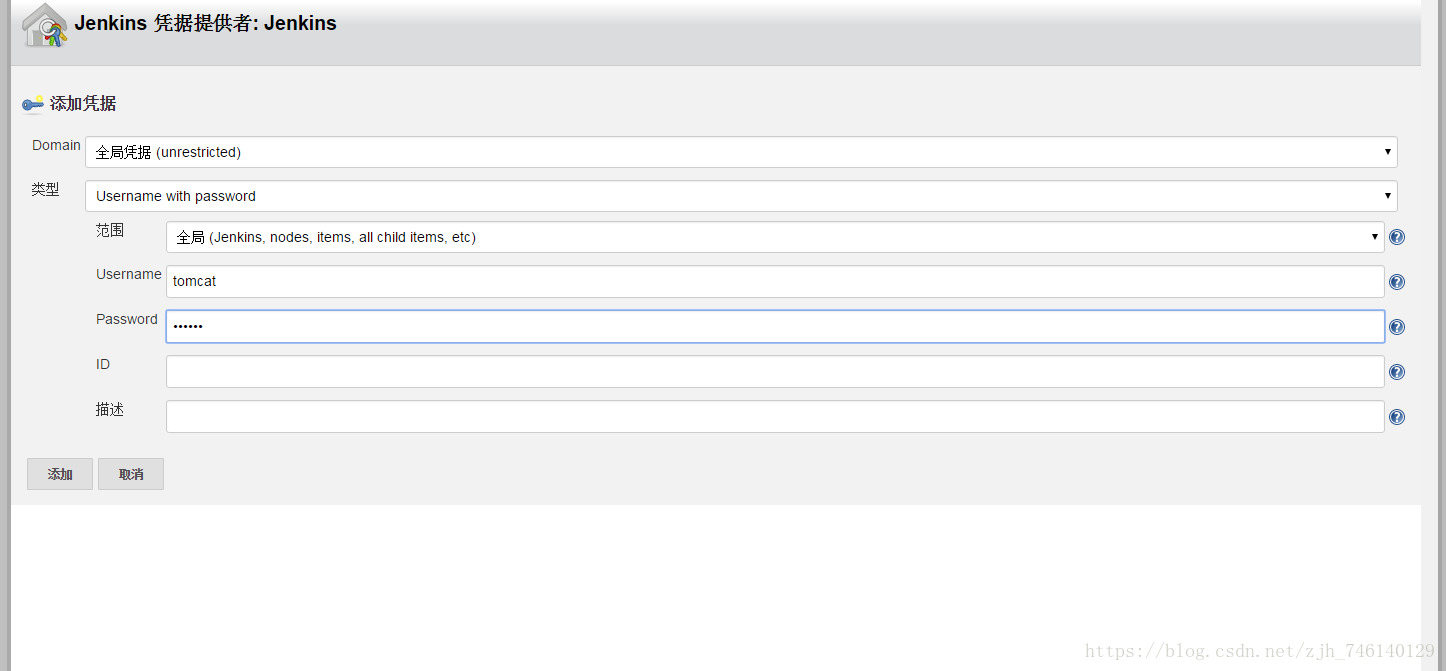Click the empty ID input field
The width and height of the screenshot is (1446, 671).
point(775,371)
